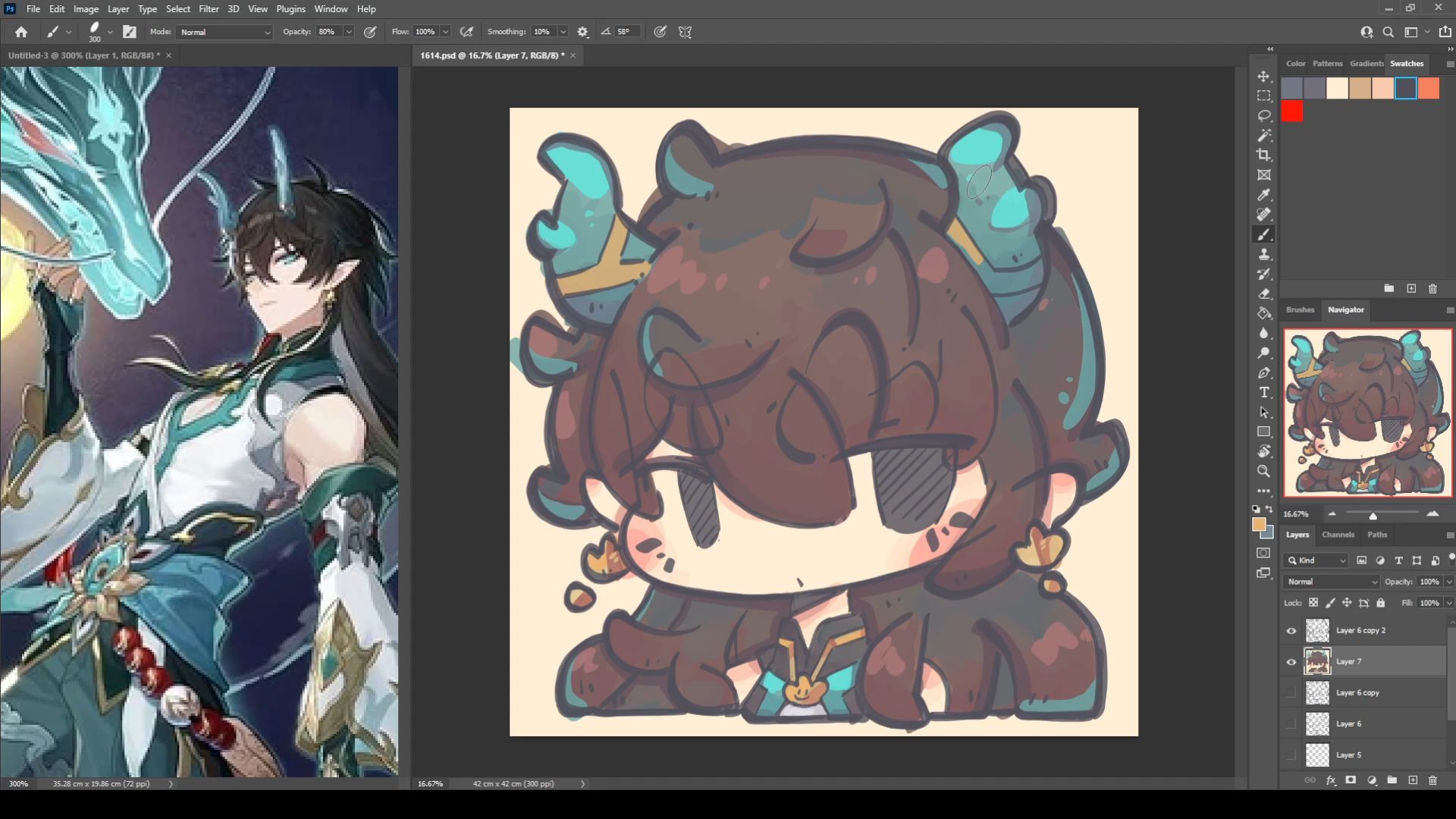Select the Eyedropper tool
Image resolution: width=1456 pixels, height=819 pixels.
(1263, 195)
